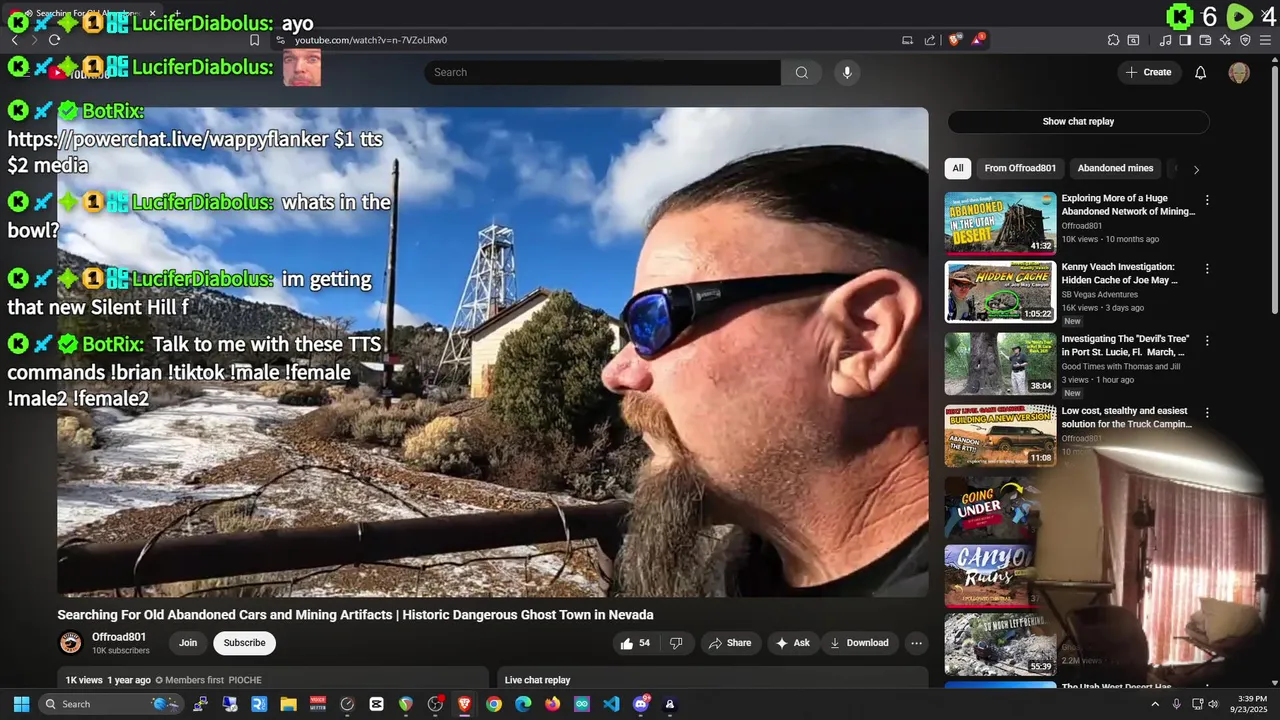
Task: Click into the YouTube search field
Action: click(602, 72)
